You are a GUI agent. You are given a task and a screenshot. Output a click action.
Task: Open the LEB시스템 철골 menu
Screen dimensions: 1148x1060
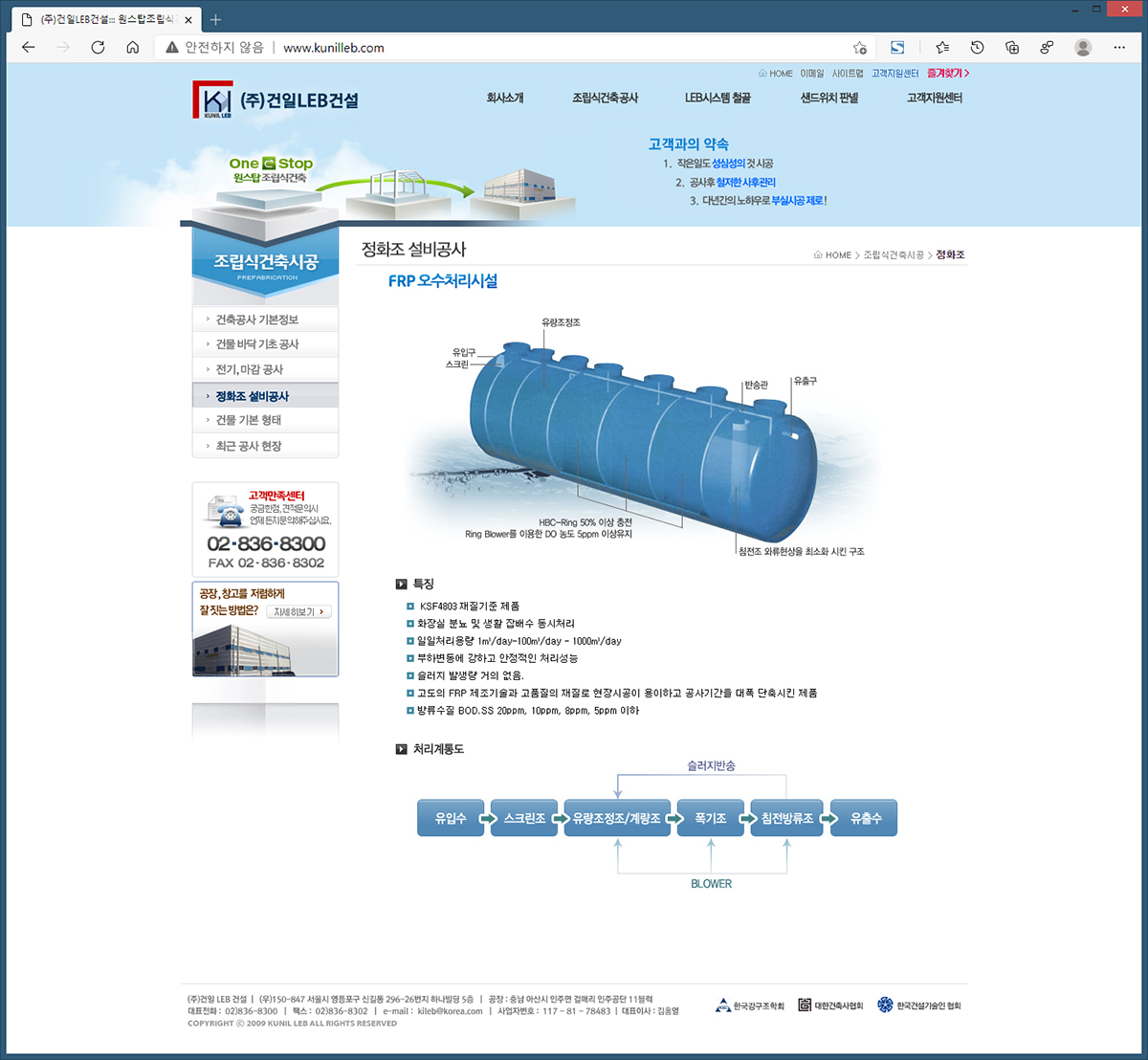click(717, 99)
